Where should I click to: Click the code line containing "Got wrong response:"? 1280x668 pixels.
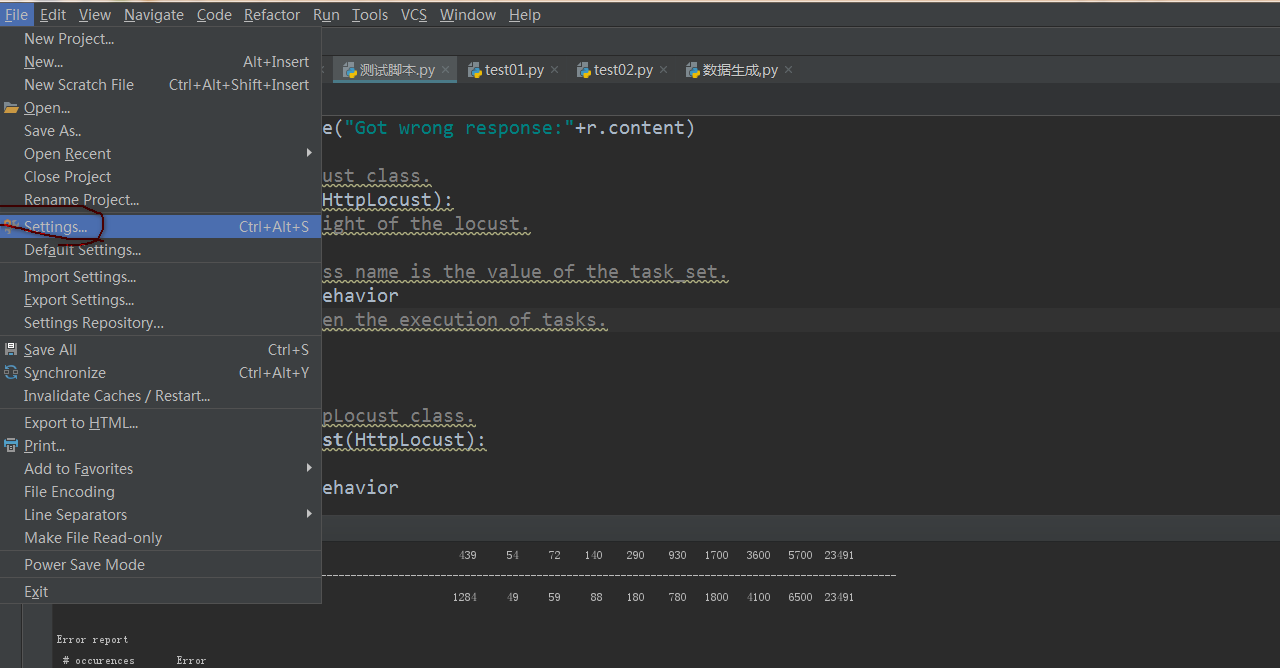(510, 128)
